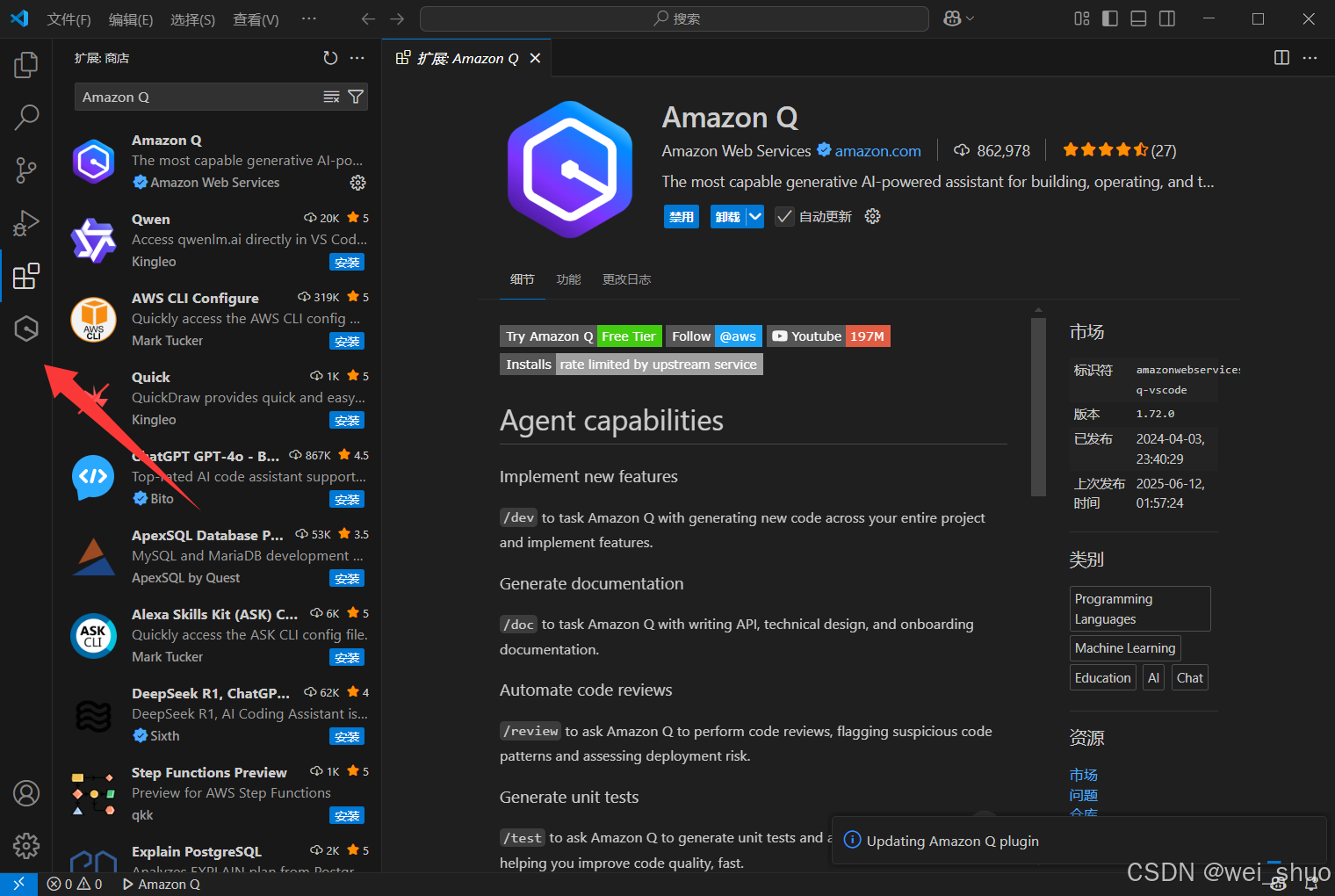Select the Updating Amazon Q plugin notification

coord(1079,841)
